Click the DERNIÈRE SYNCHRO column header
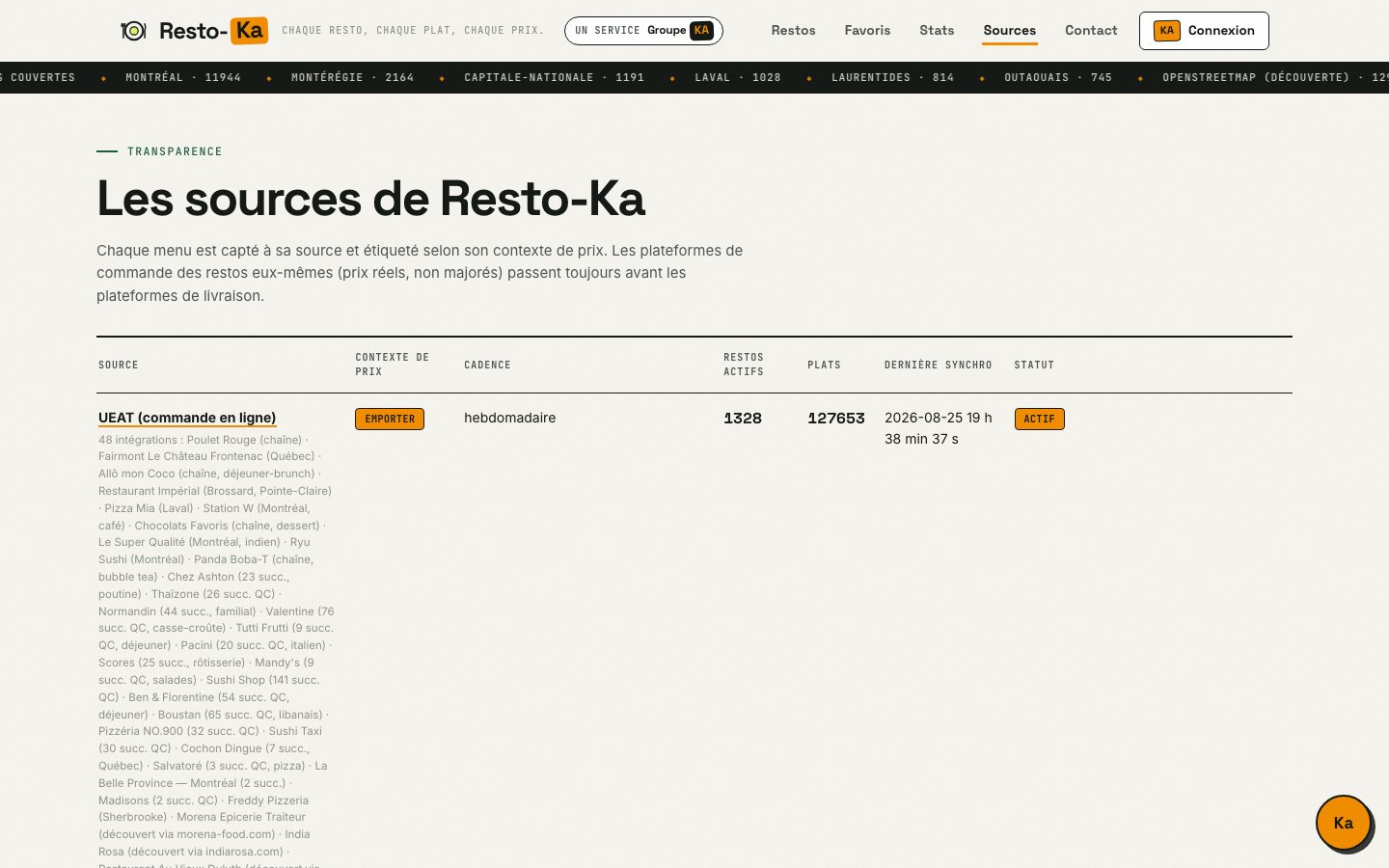The image size is (1389, 868). coord(938,365)
